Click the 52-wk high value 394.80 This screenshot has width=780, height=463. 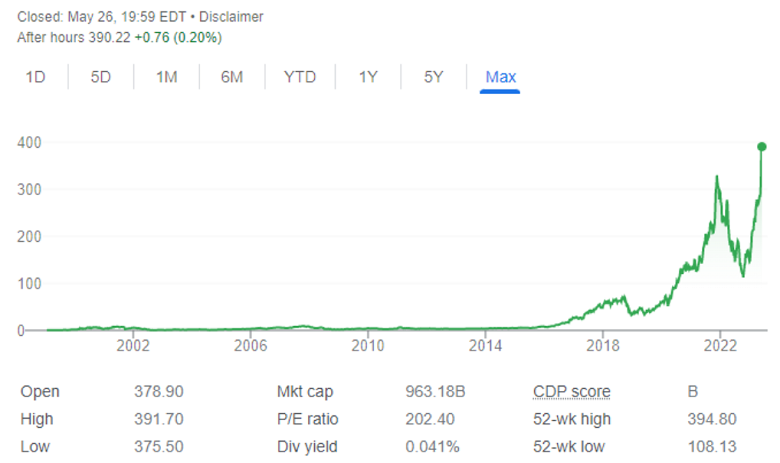pos(701,419)
